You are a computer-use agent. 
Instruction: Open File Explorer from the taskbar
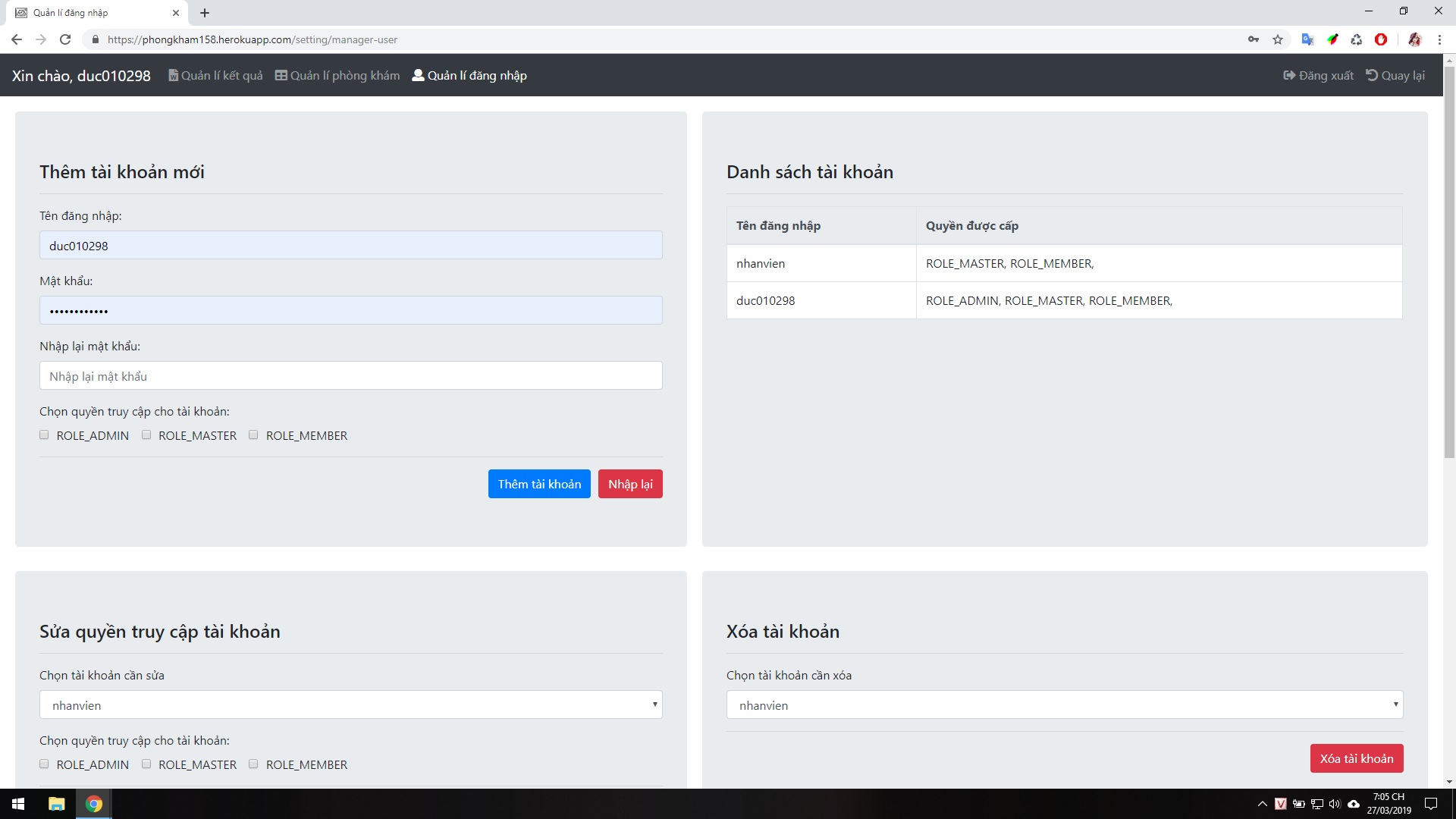(x=56, y=804)
